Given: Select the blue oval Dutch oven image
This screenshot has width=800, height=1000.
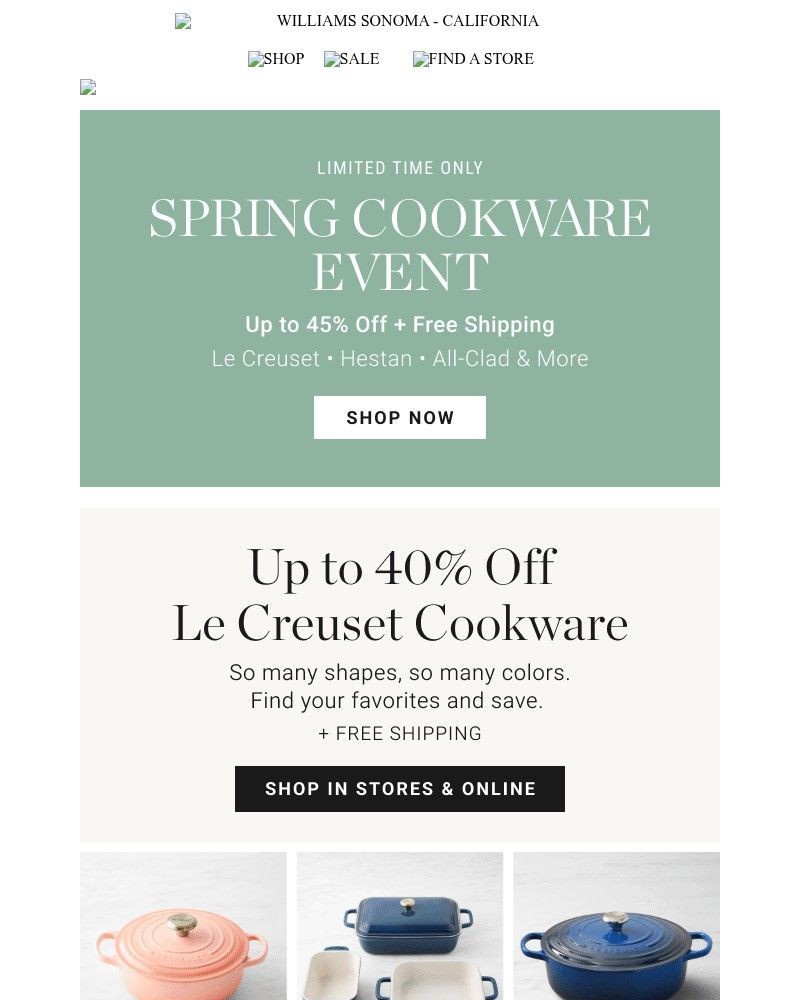Looking at the screenshot, I should click(x=616, y=924).
